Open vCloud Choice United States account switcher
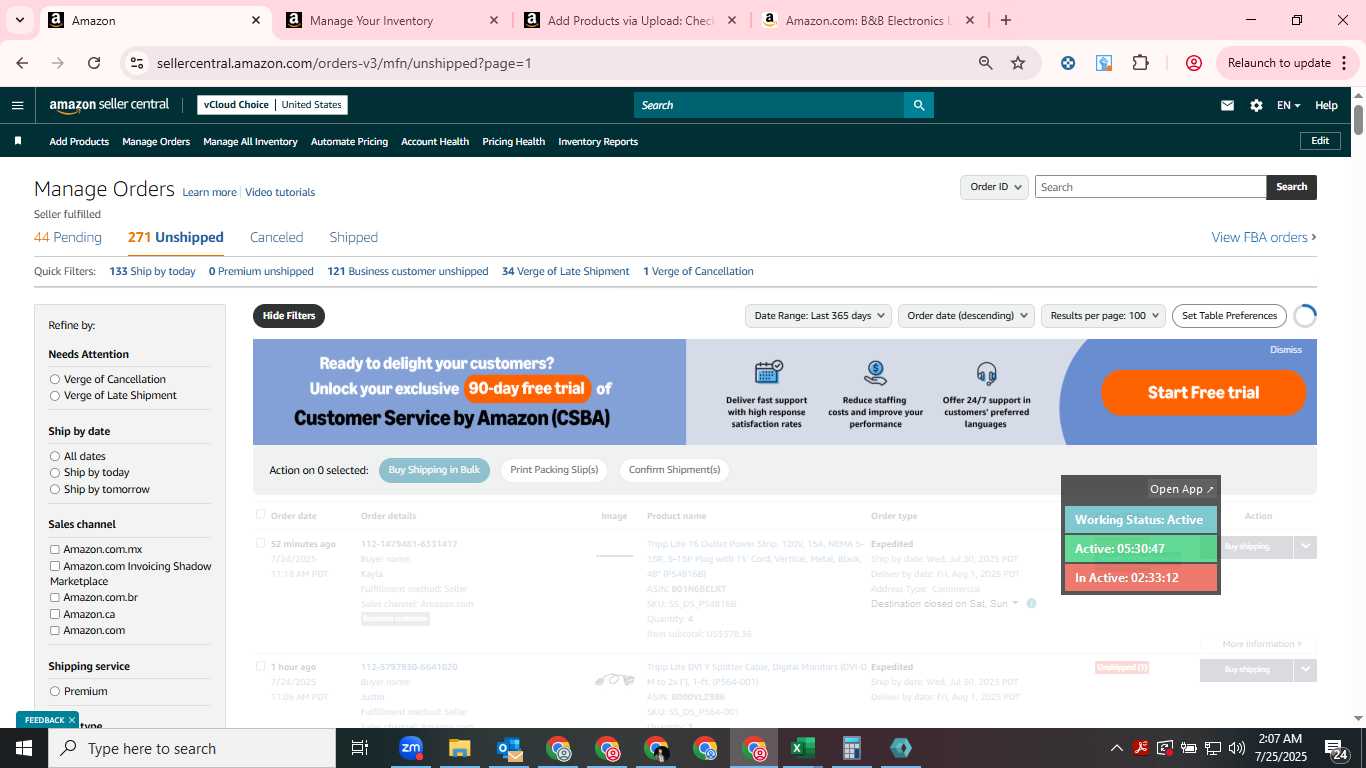 273,105
